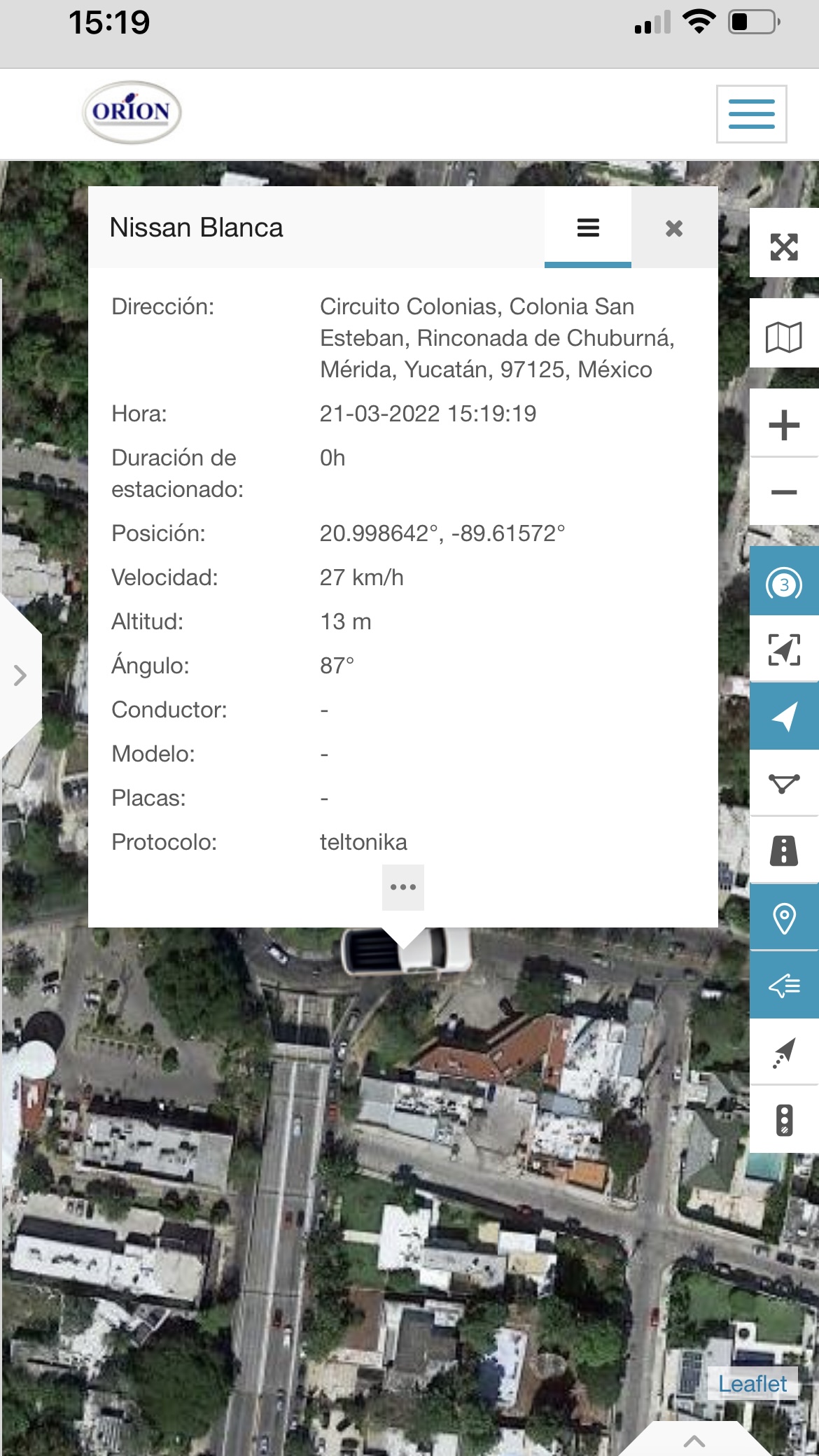Click the speed value 27 km/h

pyautogui.click(x=362, y=577)
